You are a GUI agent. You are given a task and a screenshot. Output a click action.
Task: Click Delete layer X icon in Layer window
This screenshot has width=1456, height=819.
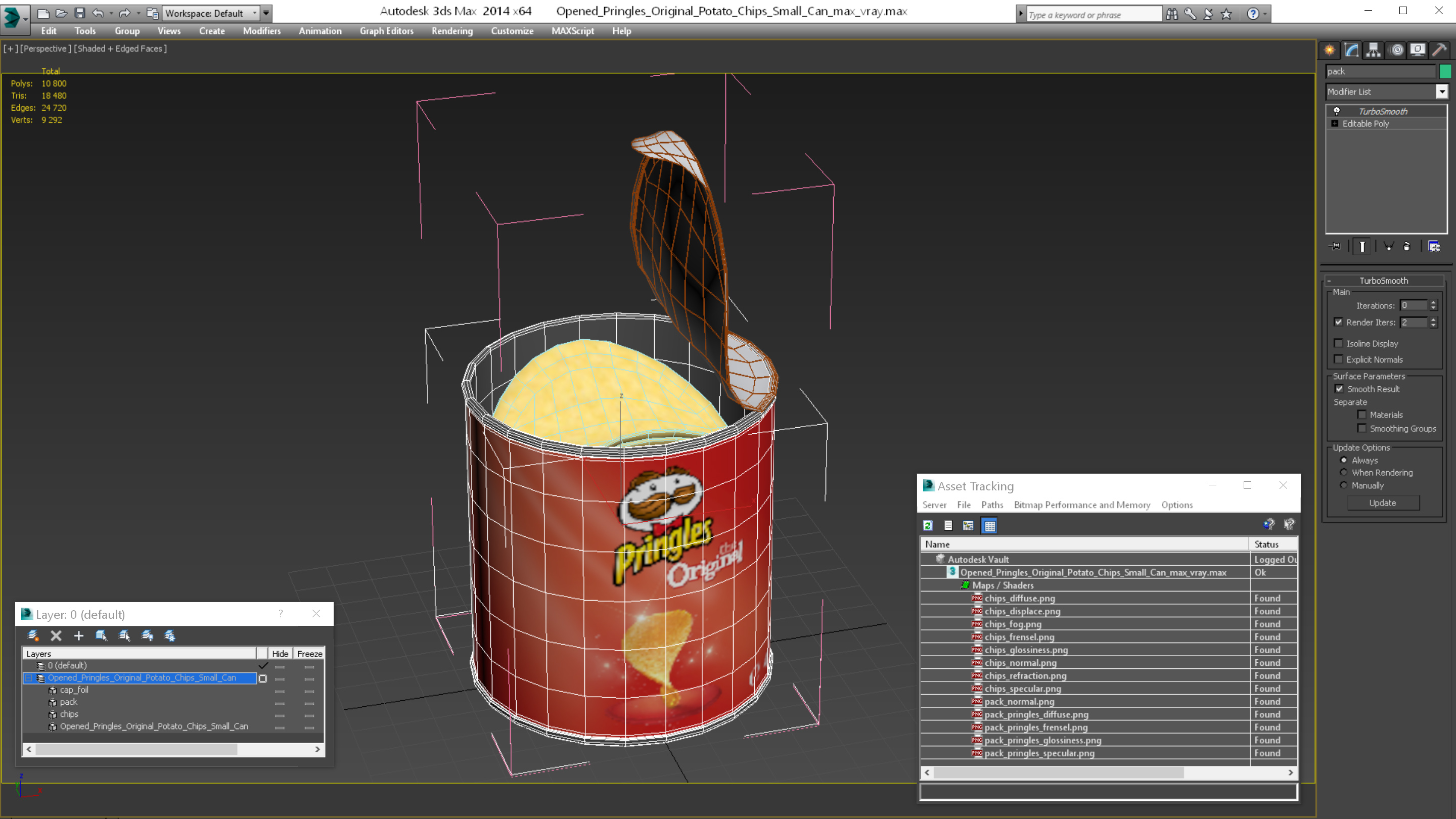[56, 635]
